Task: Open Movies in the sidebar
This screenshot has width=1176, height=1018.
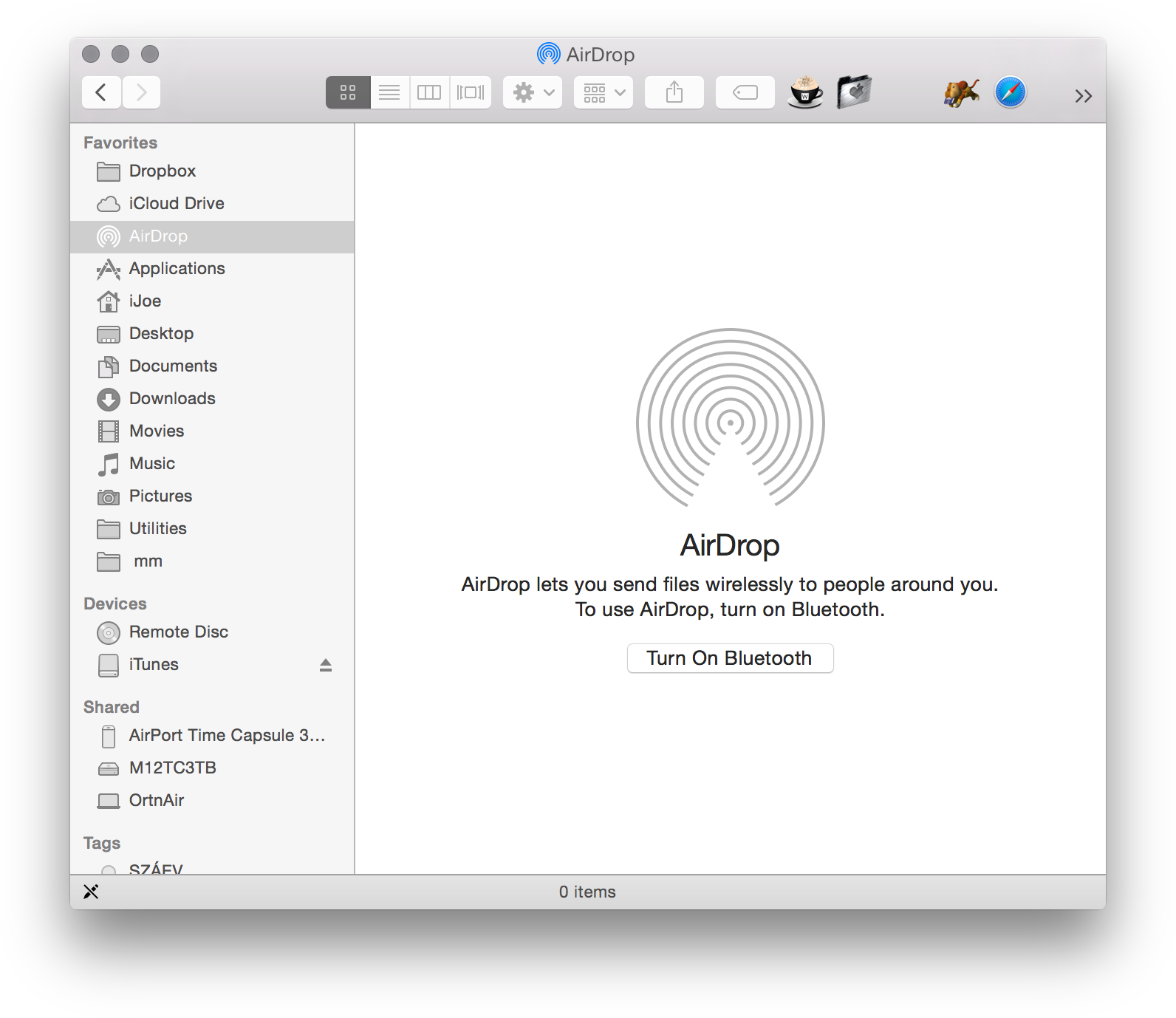Action: pyautogui.click(x=212, y=431)
